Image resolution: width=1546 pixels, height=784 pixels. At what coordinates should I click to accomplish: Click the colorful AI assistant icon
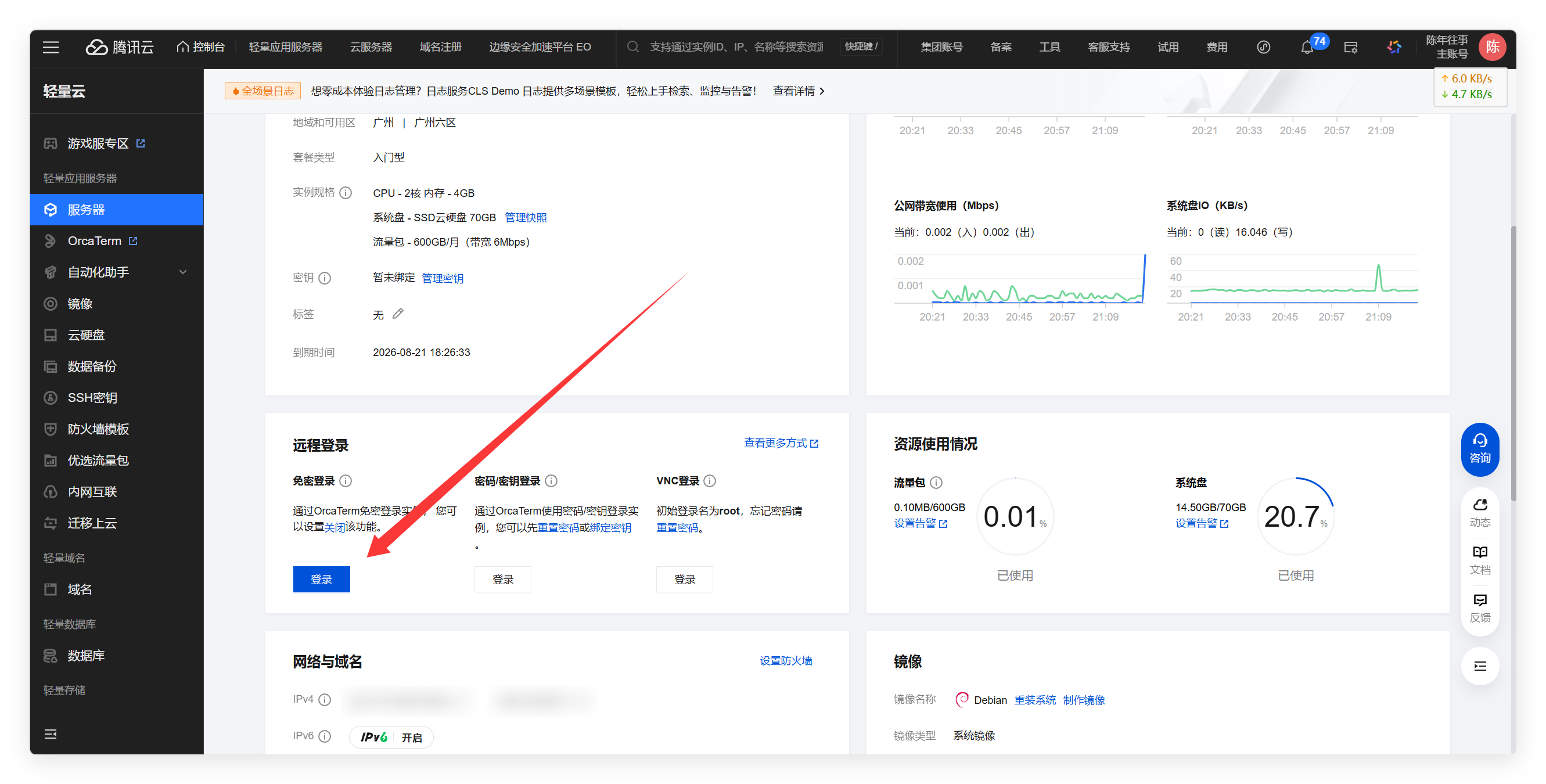click(1394, 47)
